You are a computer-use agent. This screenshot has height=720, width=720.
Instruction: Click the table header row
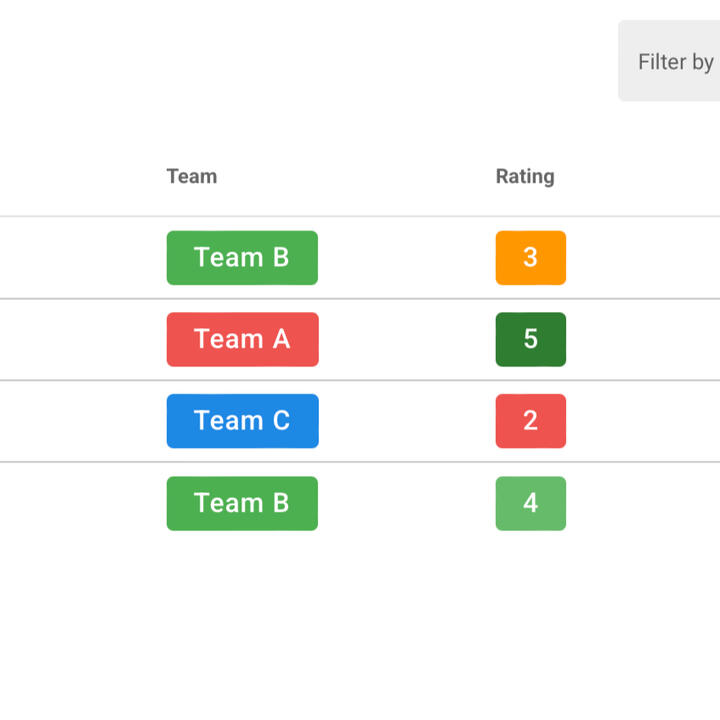click(x=360, y=177)
